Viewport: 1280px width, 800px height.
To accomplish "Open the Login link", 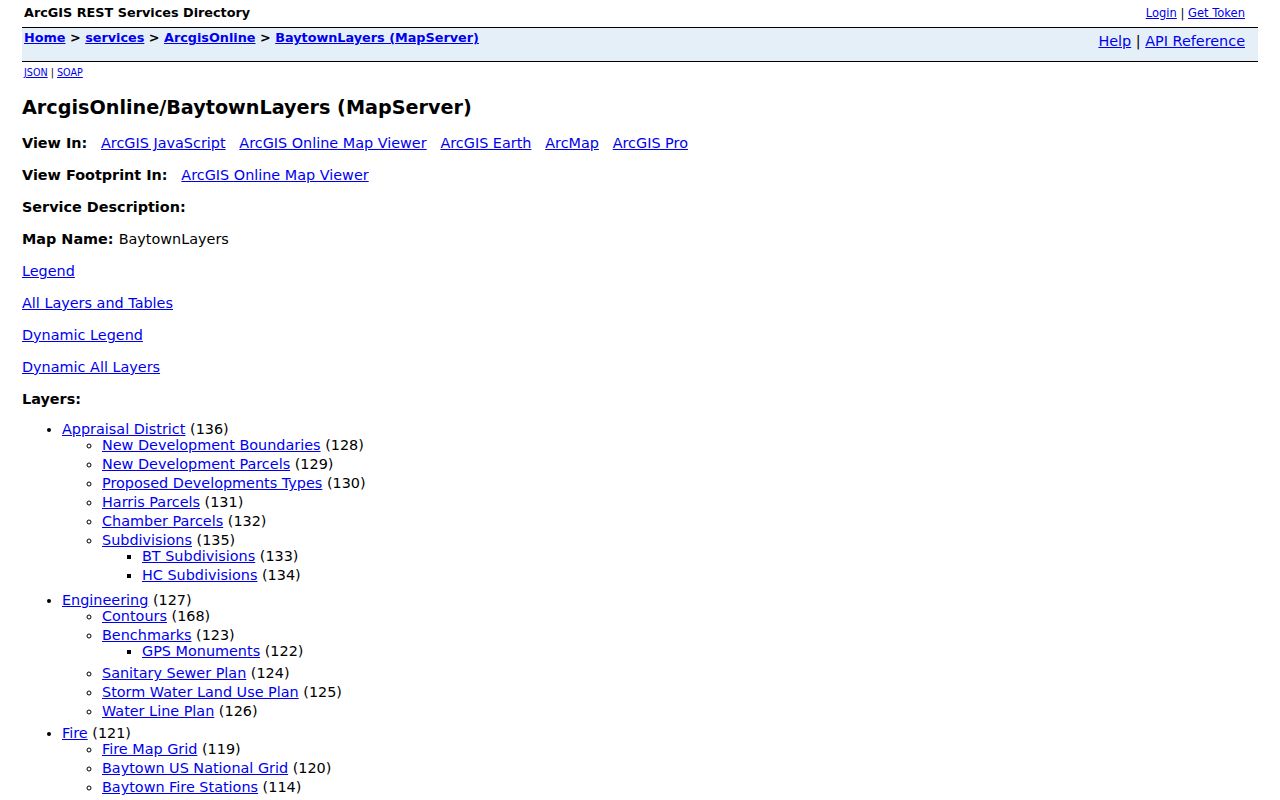I will (x=1161, y=13).
